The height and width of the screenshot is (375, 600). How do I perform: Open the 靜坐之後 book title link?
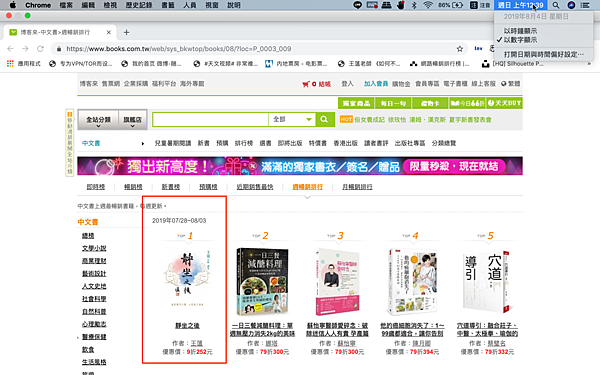click(188, 326)
